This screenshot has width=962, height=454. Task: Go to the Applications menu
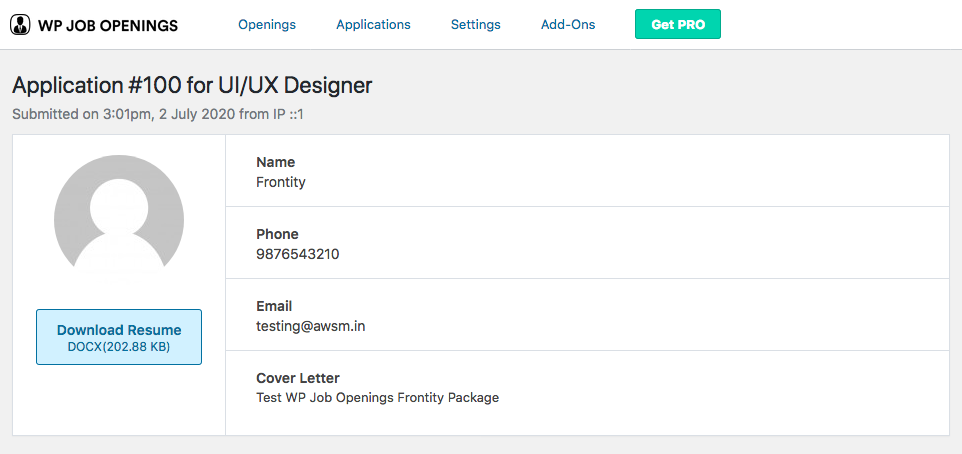373,24
